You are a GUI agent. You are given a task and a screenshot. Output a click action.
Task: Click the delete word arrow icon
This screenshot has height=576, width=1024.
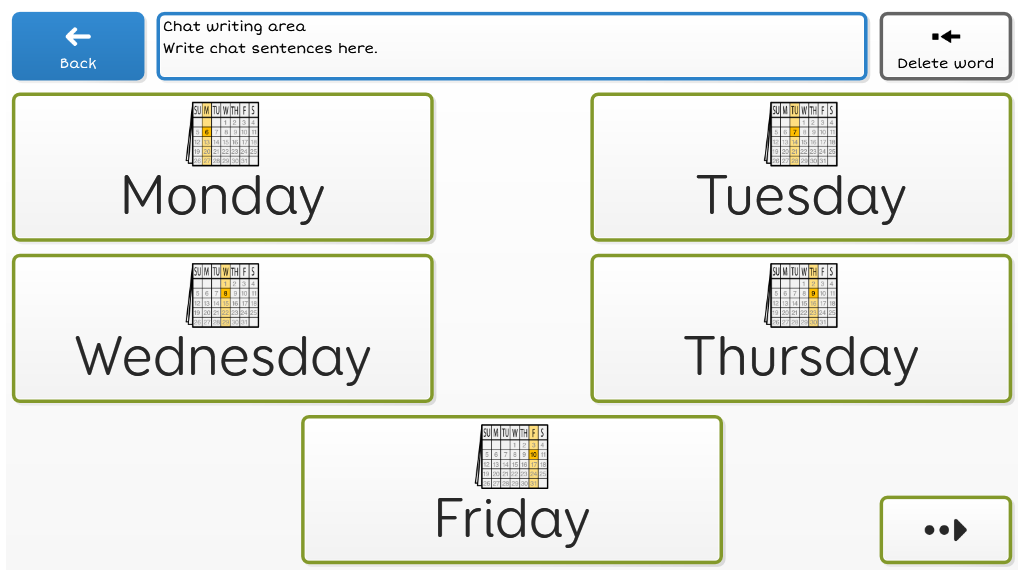946,37
